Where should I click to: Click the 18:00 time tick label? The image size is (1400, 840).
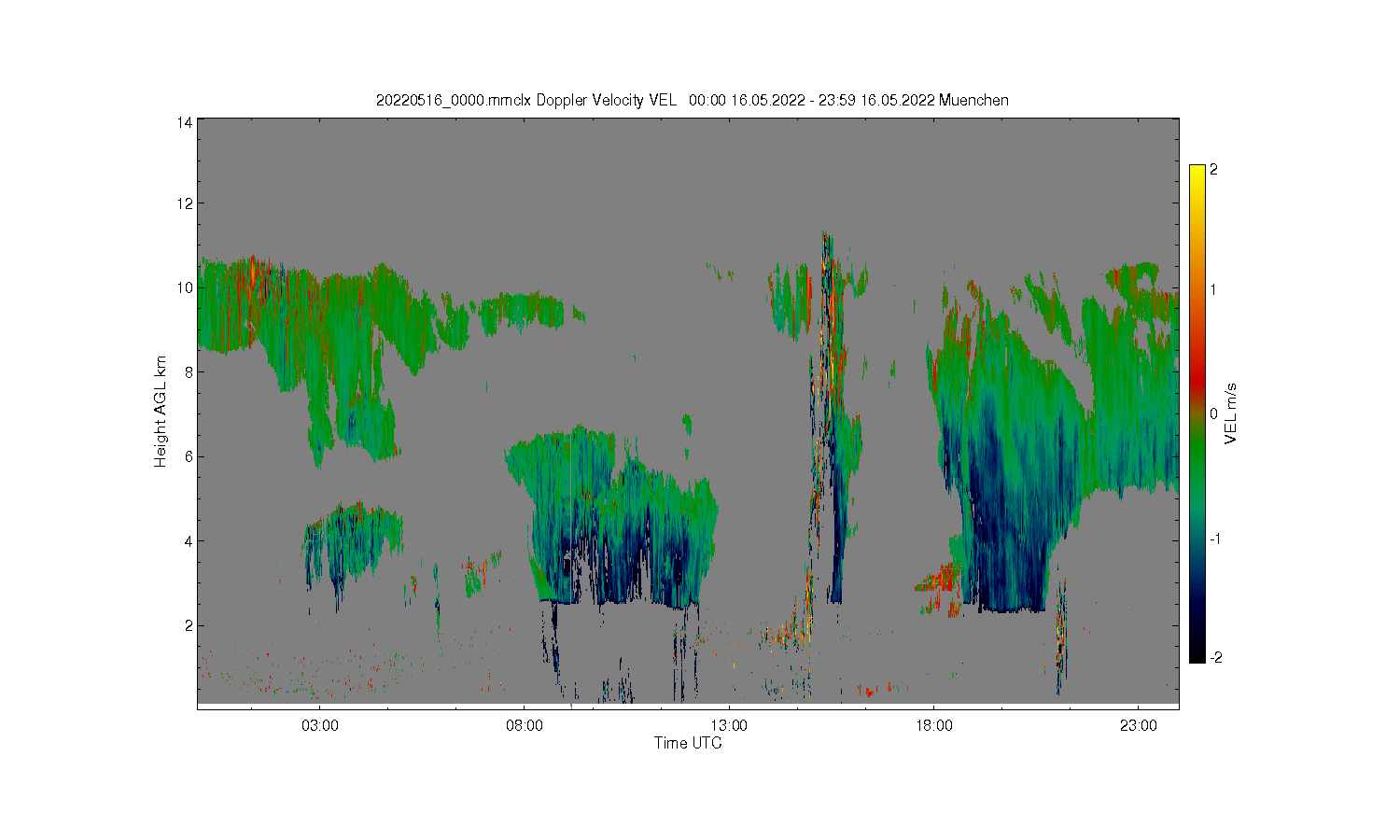933,724
